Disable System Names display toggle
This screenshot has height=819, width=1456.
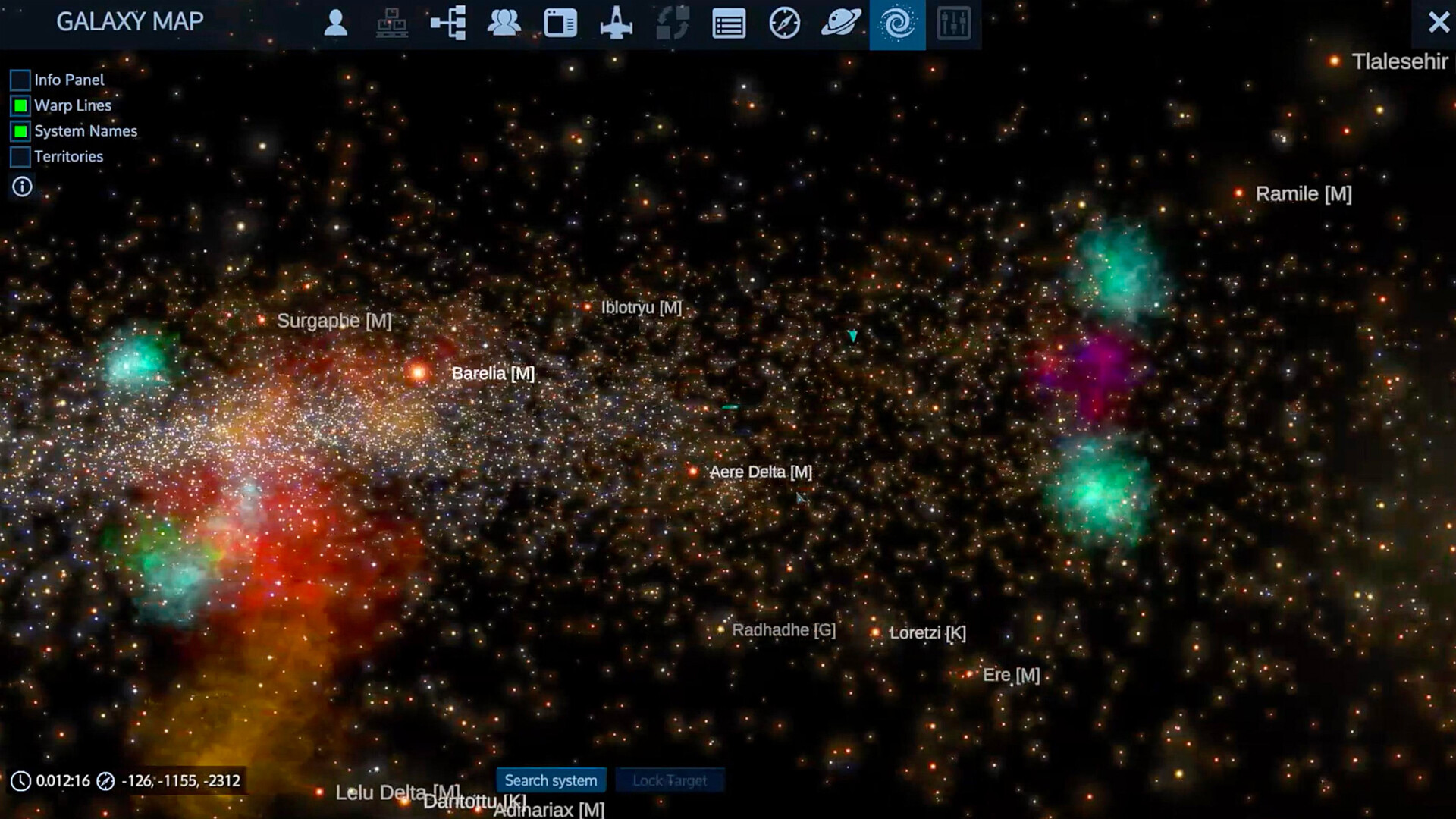pyautogui.click(x=18, y=130)
